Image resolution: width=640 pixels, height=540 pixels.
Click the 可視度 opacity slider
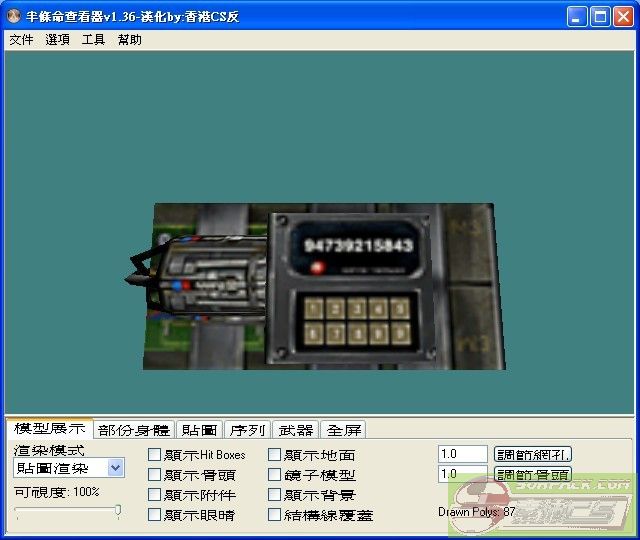(x=68, y=511)
